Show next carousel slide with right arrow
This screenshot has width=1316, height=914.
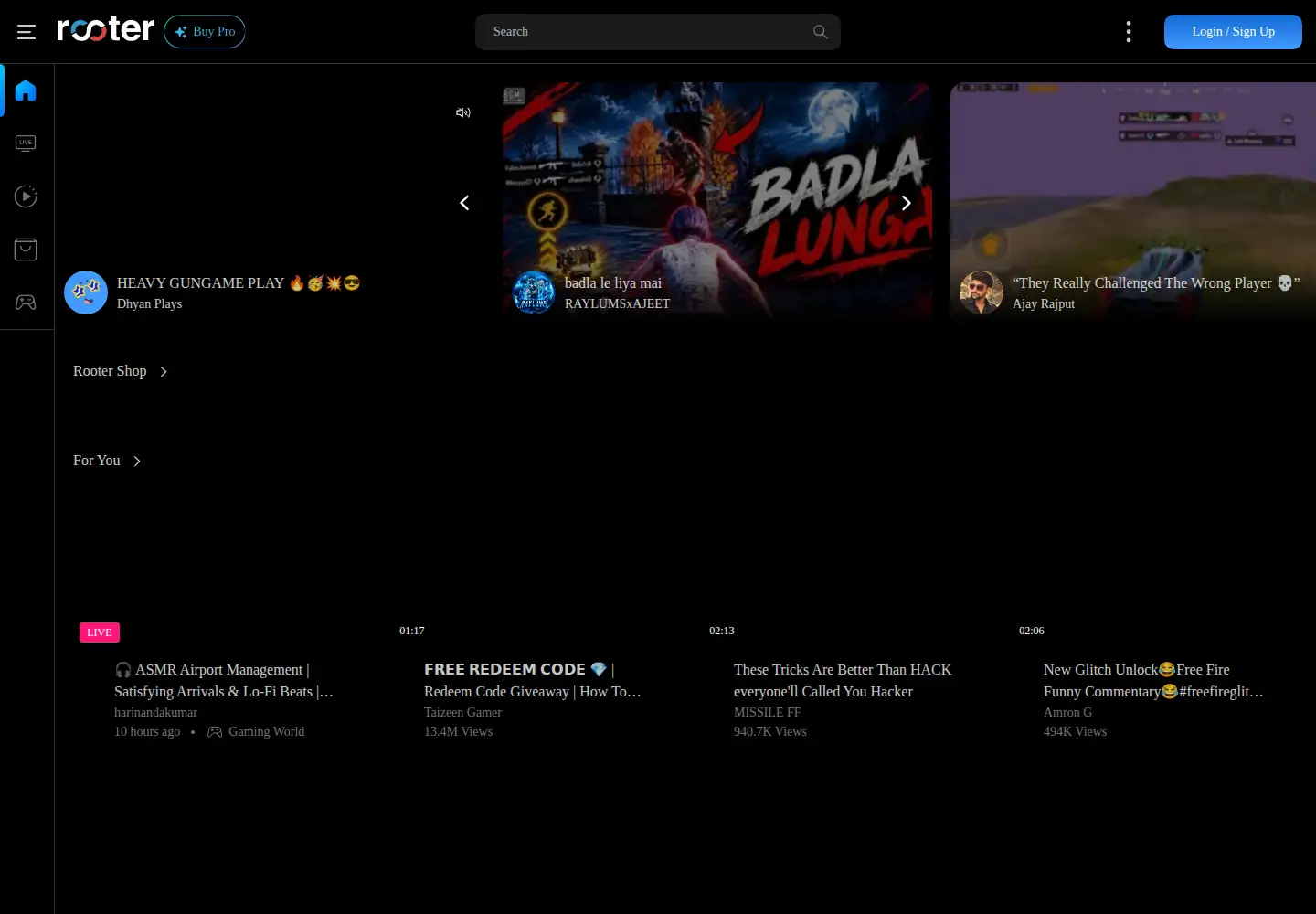[906, 203]
